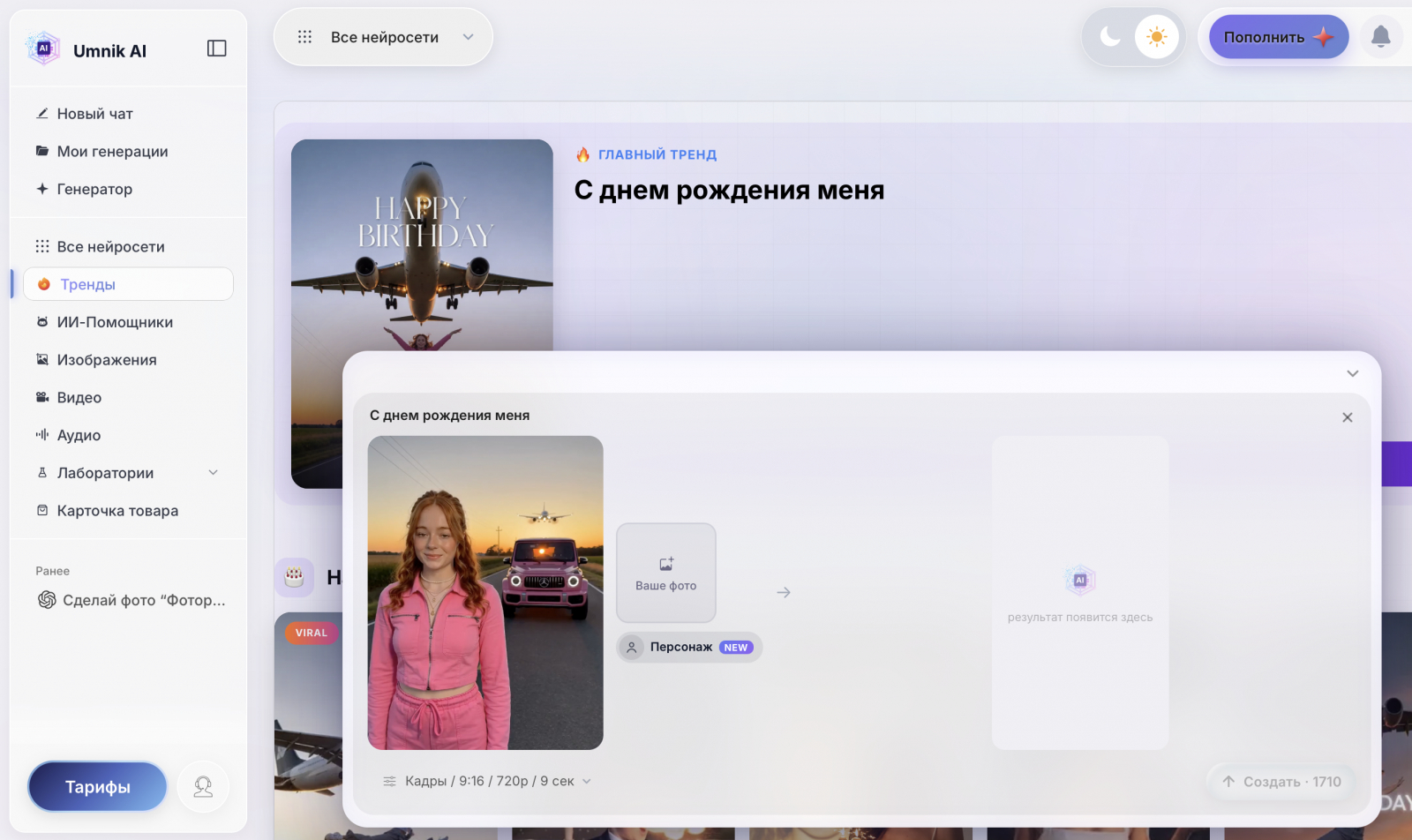This screenshot has height=840, width=1412.
Task: Open support headset icon
Action: [203, 786]
